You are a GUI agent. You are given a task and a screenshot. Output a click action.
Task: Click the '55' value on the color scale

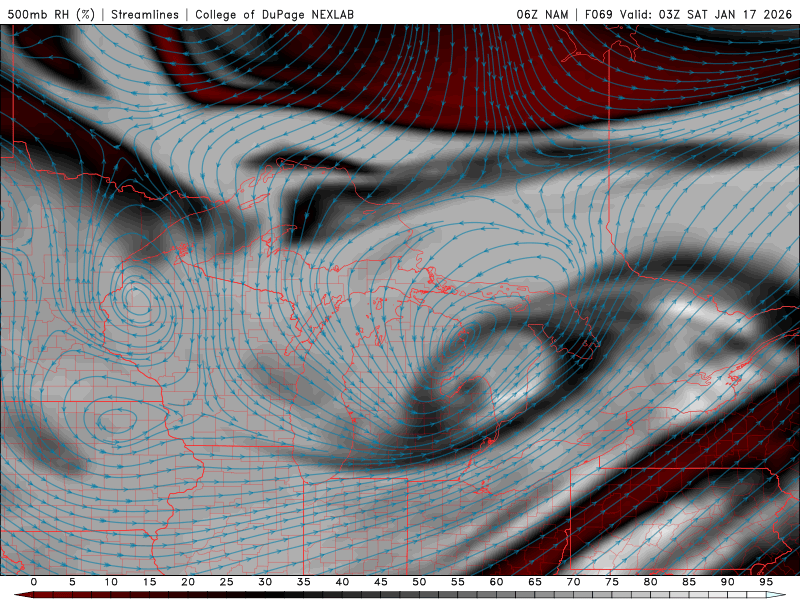458,582
